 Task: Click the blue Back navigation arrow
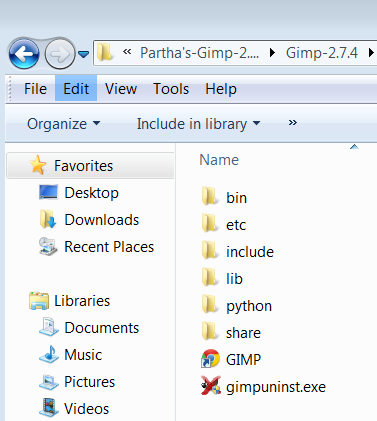point(24,53)
